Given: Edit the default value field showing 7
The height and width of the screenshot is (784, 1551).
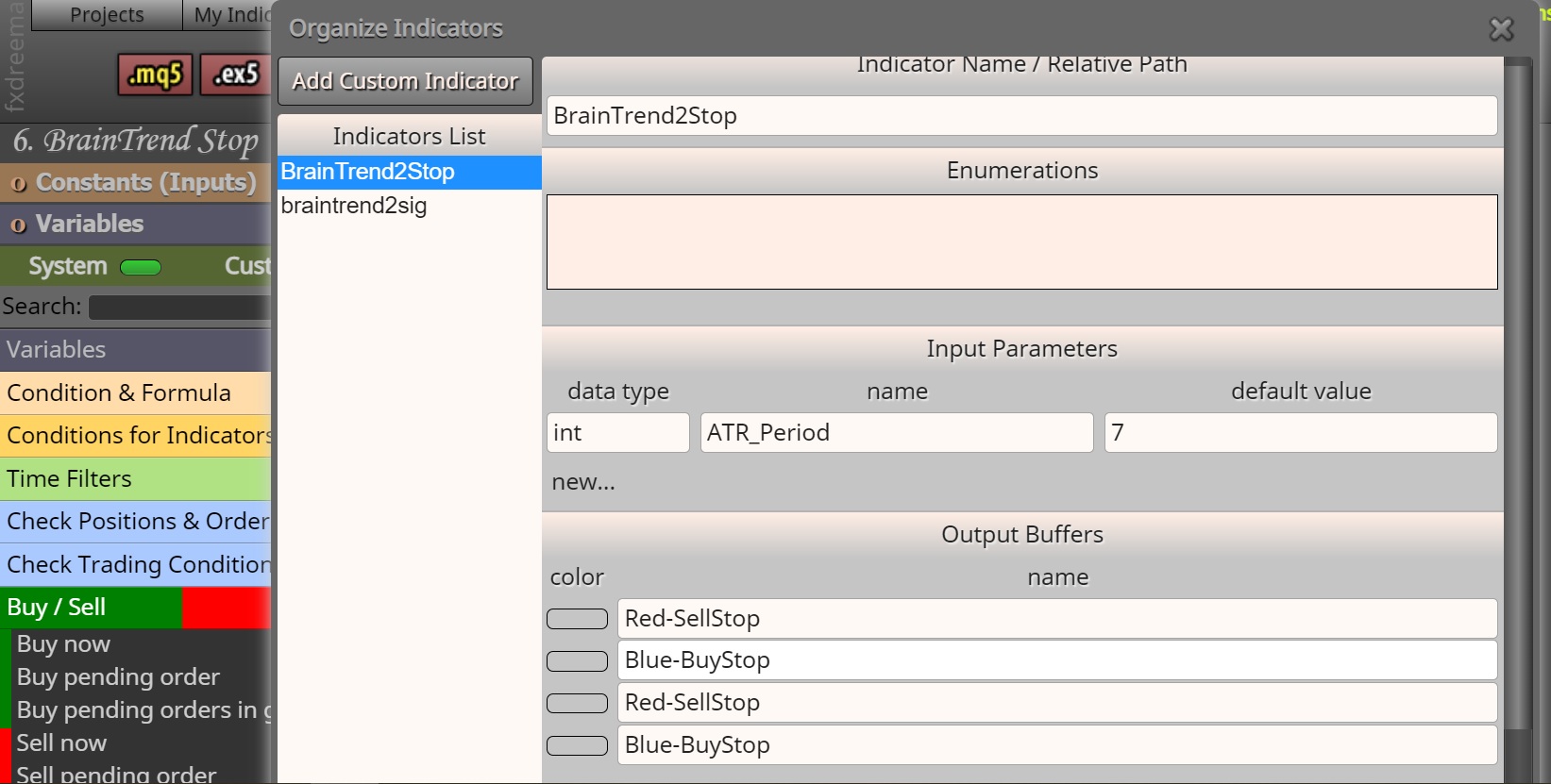Looking at the screenshot, I should pyautogui.click(x=1301, y=433).
